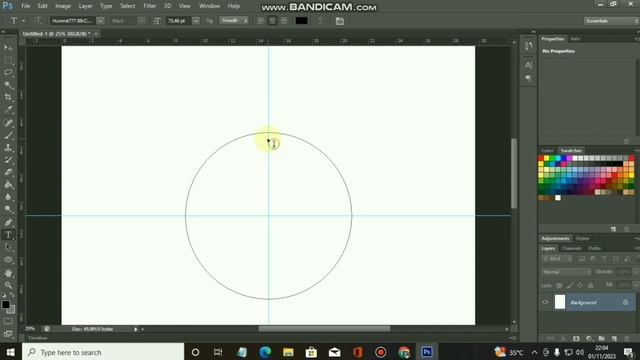This screenshot has height=360, width=640.
Task: Select the Eraser tool
Action: [8, 172]
